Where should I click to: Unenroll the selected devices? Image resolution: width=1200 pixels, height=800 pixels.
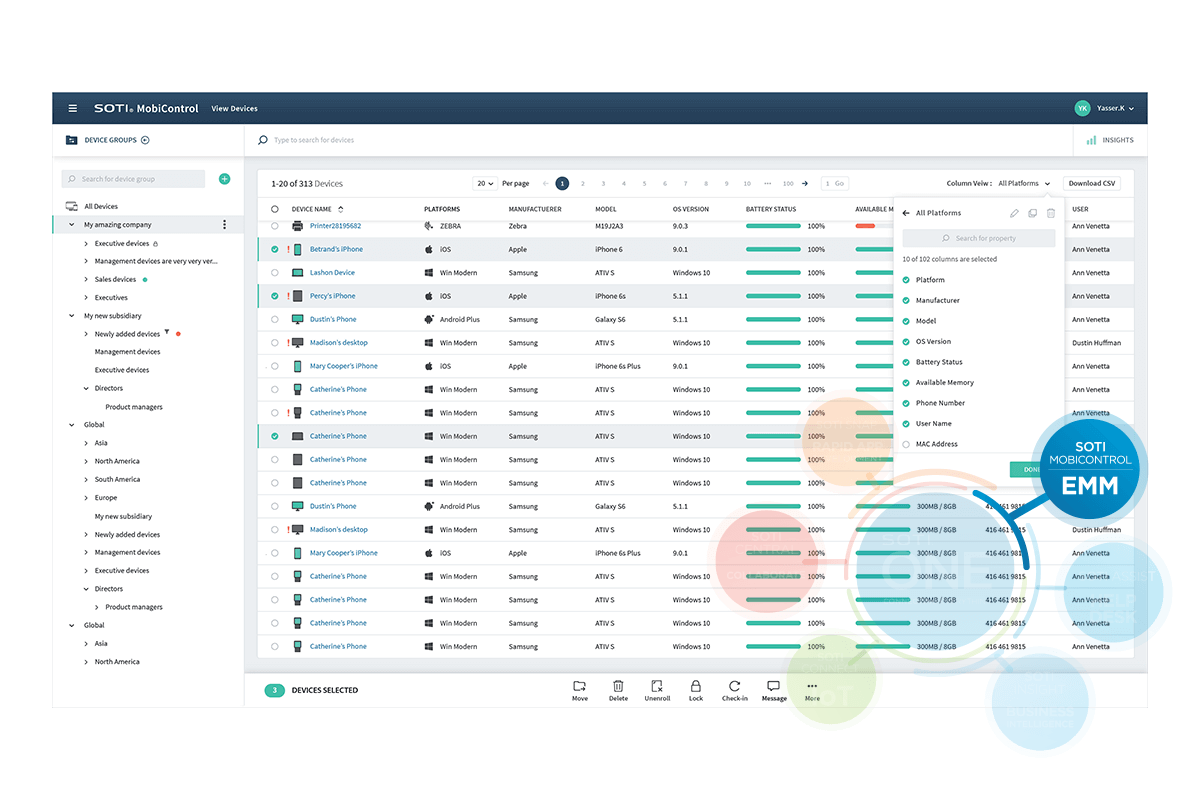(x=657, y=690)
